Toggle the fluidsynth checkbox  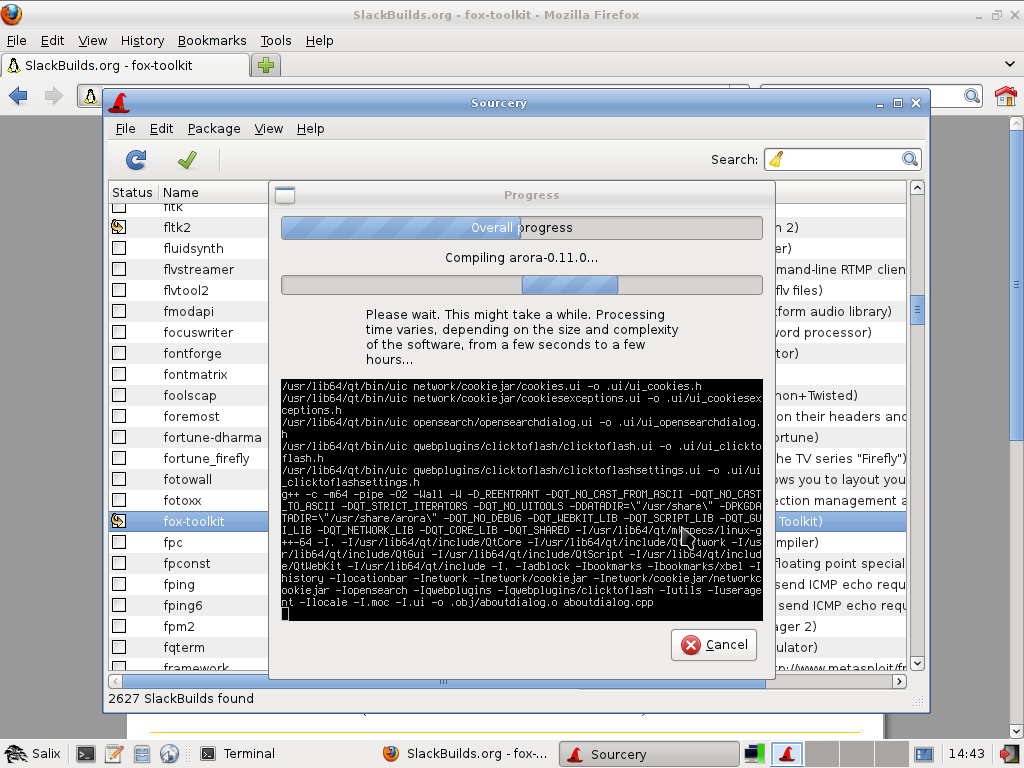click(x=119, y=248)
